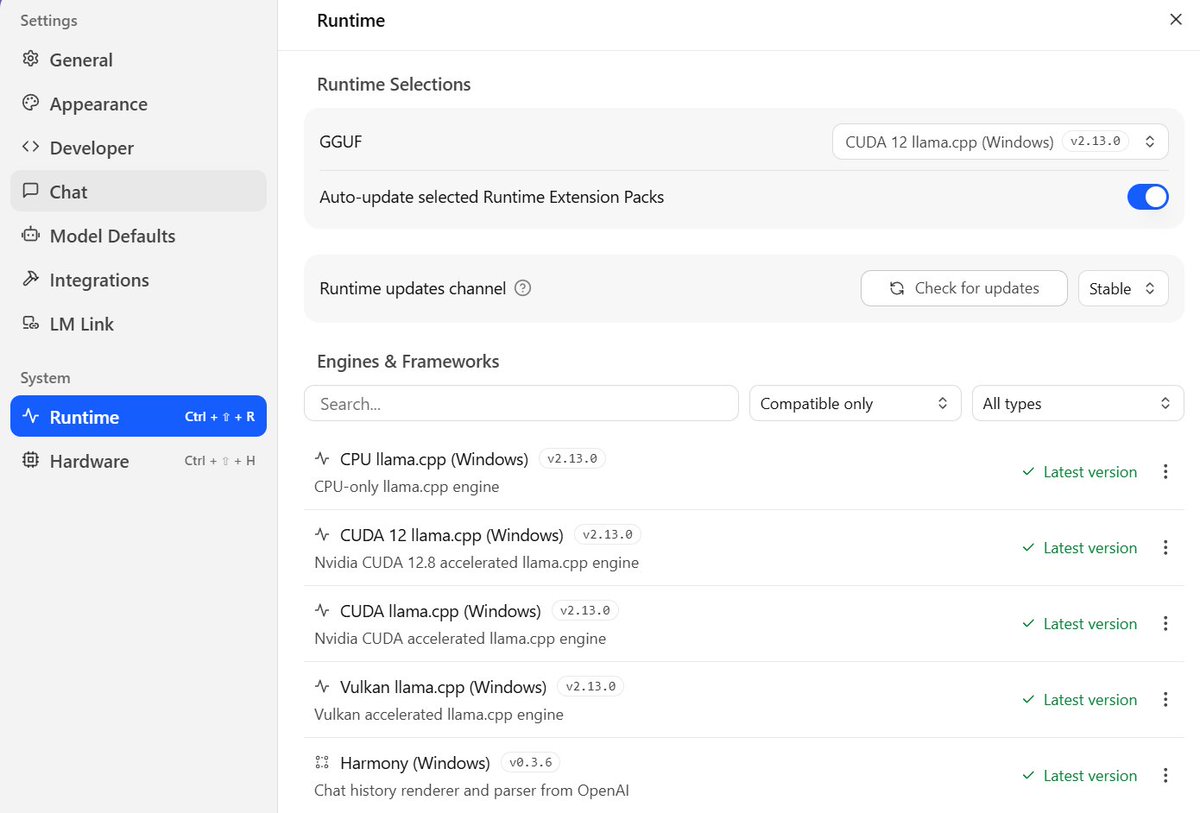Open the GGUF runtime selection dropdown
1200x813 pixels.
click(1000, 142)
